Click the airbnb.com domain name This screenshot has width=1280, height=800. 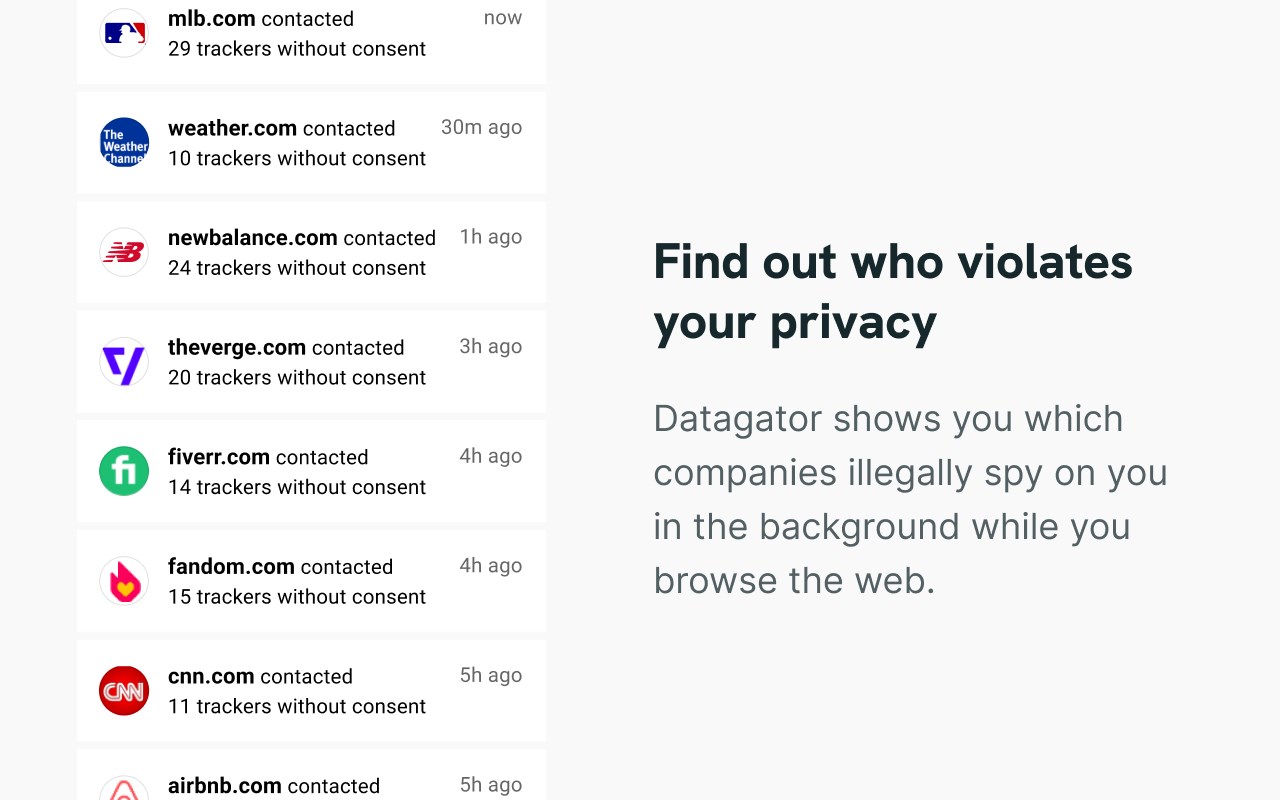pyautogui.click(x=224, y=786)
